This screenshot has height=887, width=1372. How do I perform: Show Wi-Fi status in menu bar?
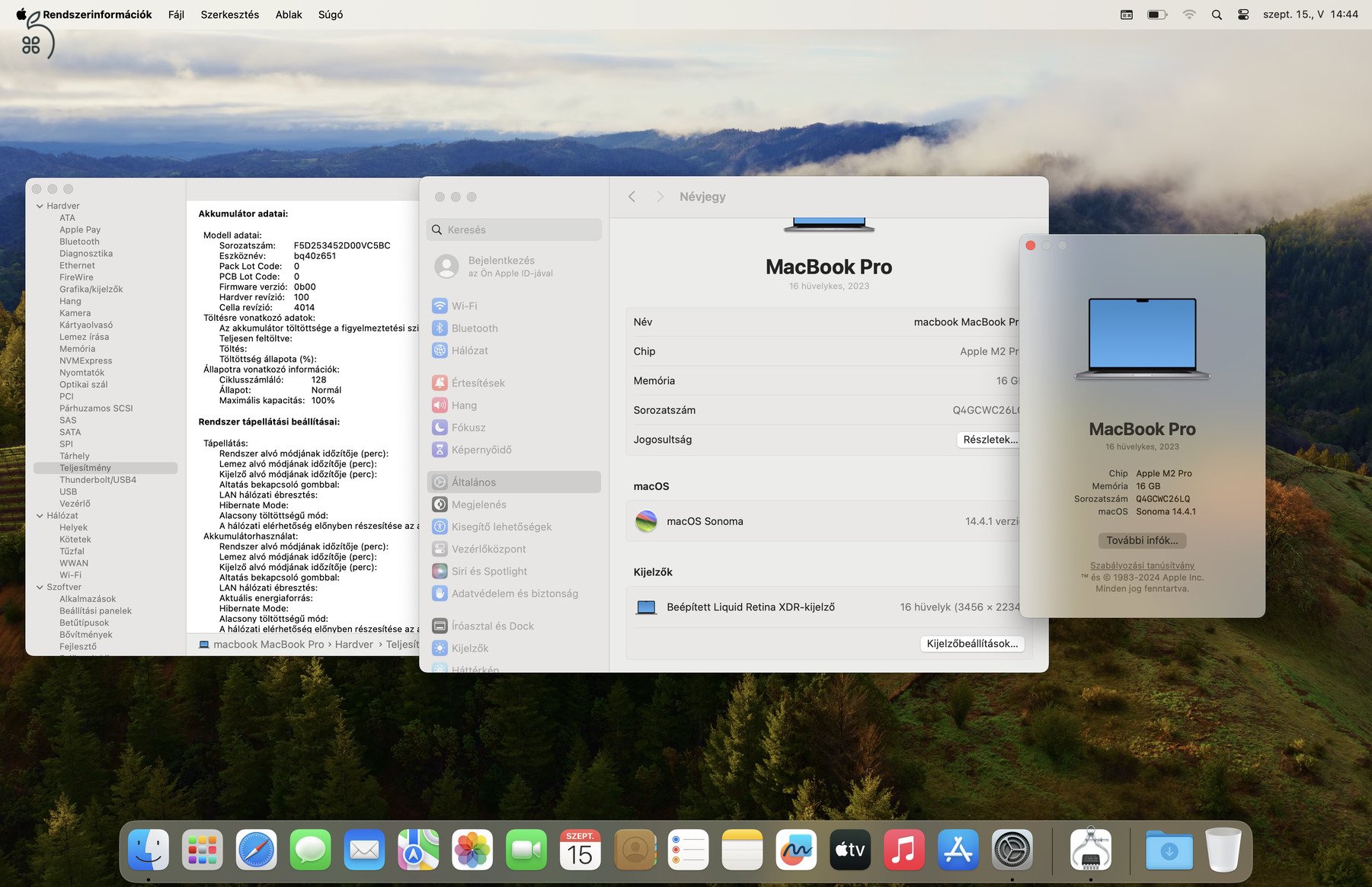[1189, 14]
